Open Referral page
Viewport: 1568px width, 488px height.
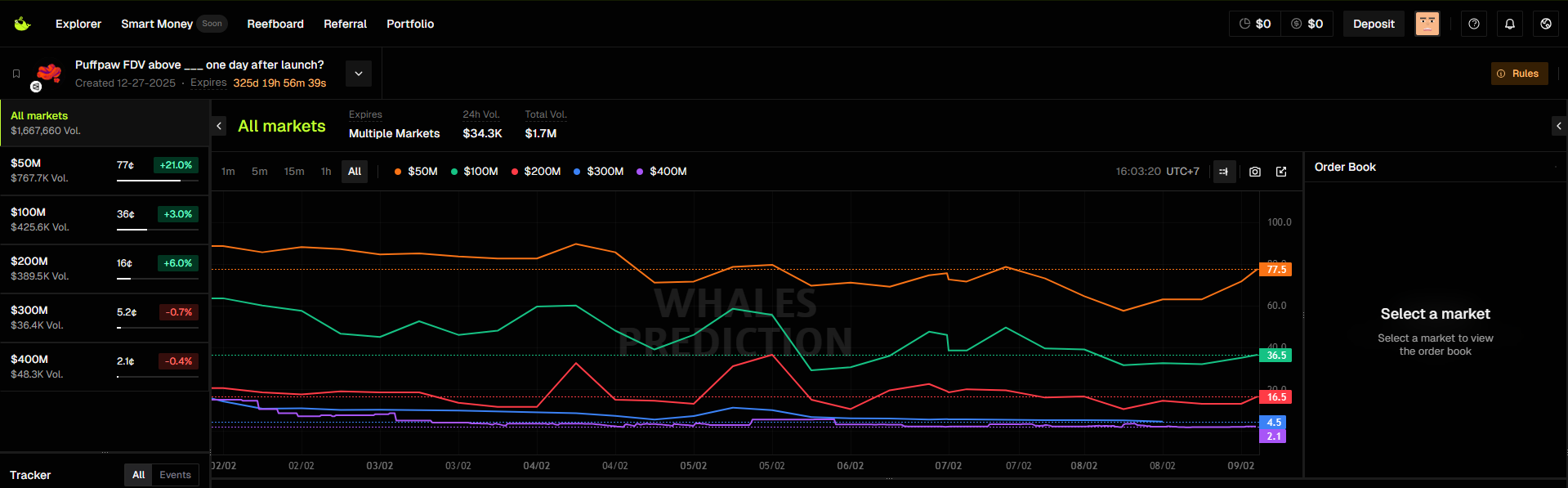tap(345, 24)
